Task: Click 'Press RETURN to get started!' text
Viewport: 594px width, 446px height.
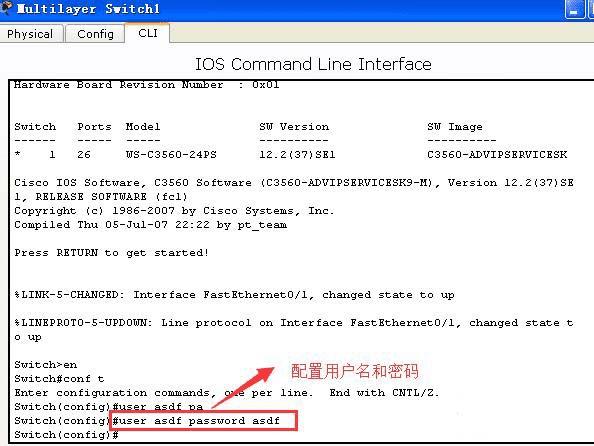Action: 111,253
